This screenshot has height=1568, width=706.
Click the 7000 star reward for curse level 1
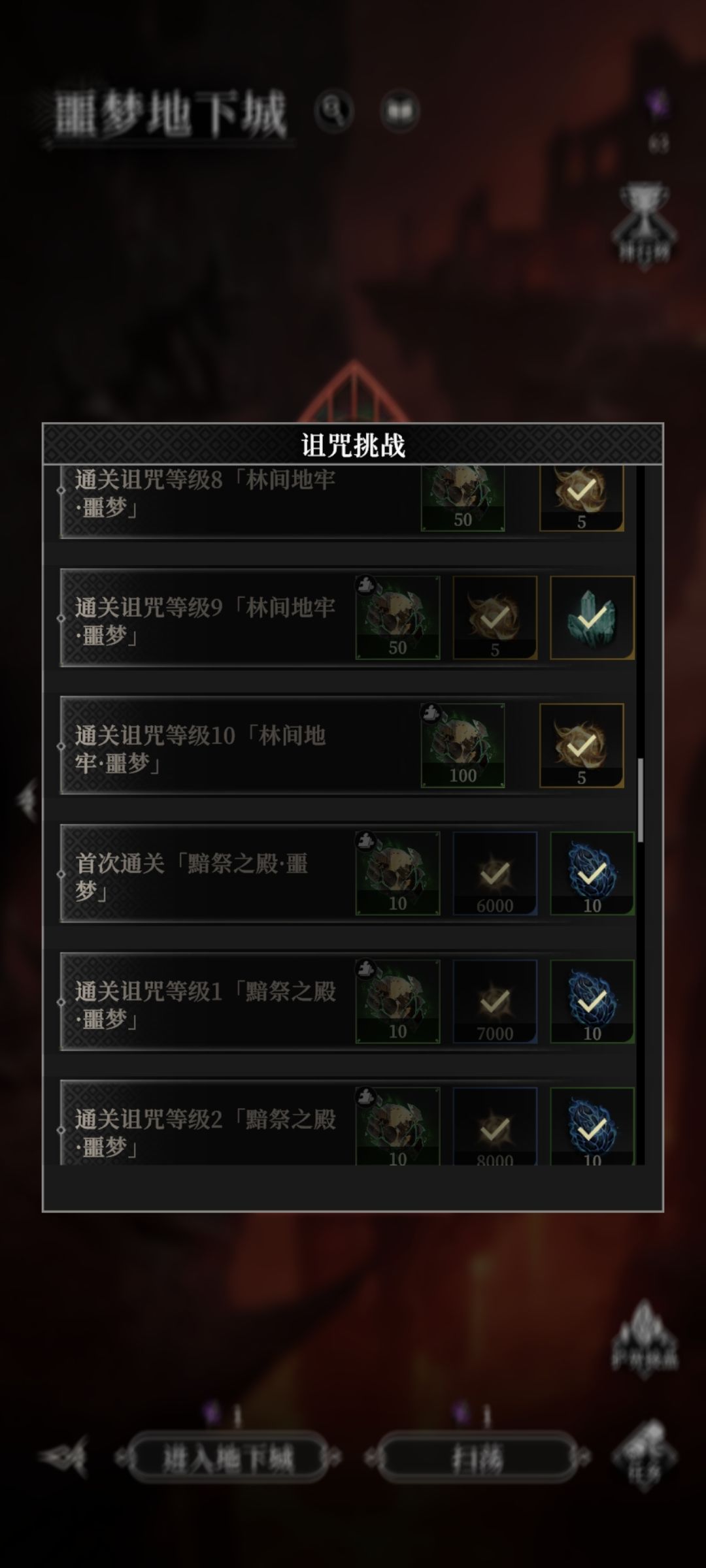pyautogui.click(x=495, y=1002)
